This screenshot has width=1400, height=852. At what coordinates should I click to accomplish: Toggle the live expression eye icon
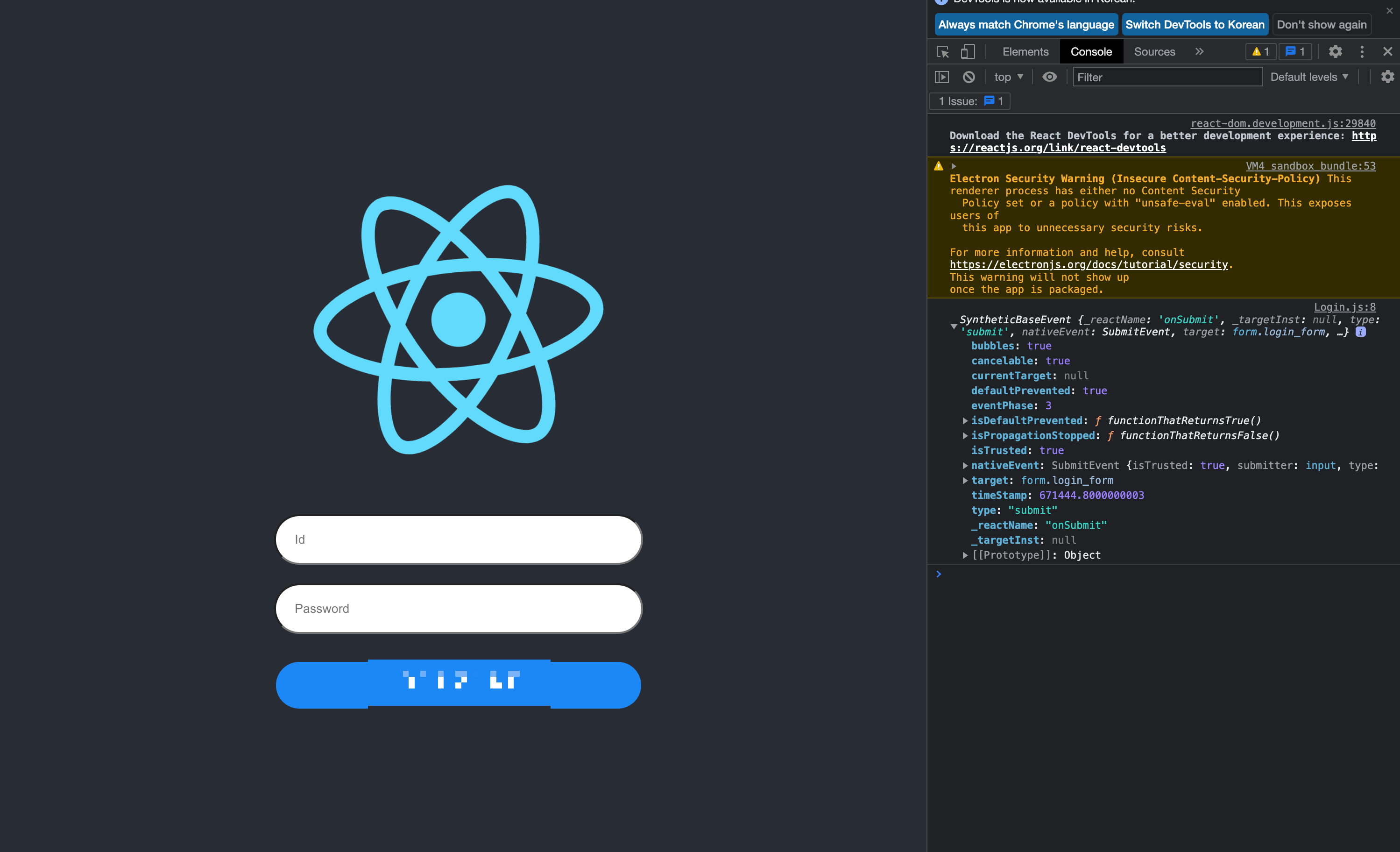[x=1049, y=77]
